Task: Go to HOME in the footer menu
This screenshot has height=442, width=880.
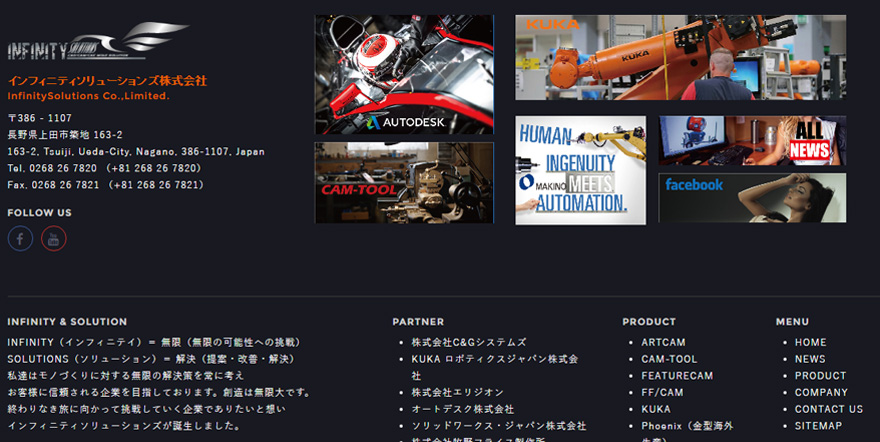Action: coord(810,342)
